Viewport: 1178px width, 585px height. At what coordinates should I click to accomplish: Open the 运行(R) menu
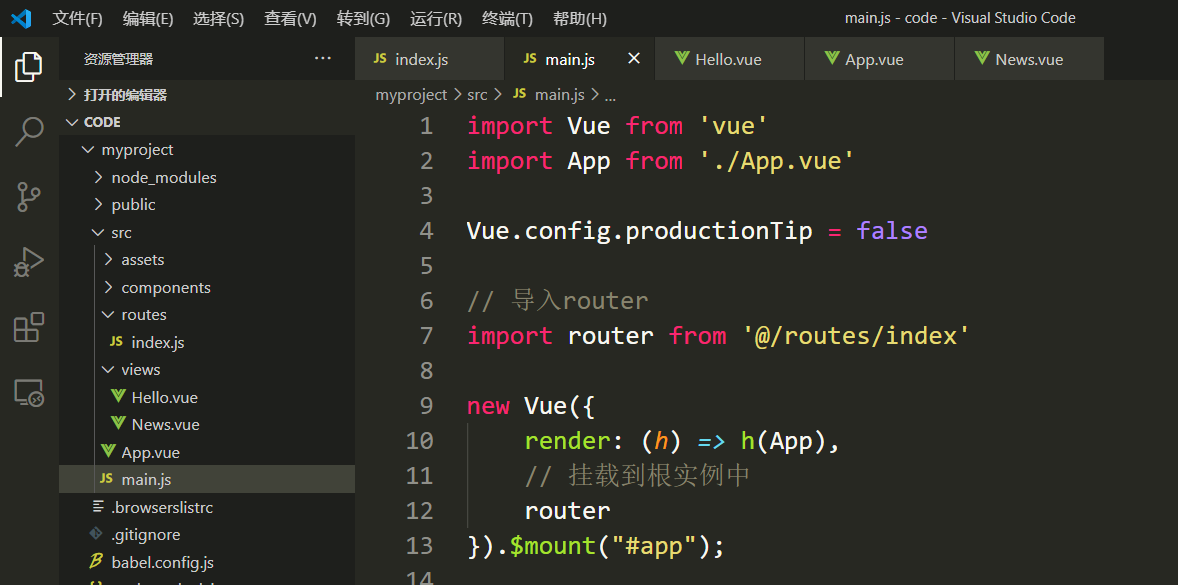436,19
